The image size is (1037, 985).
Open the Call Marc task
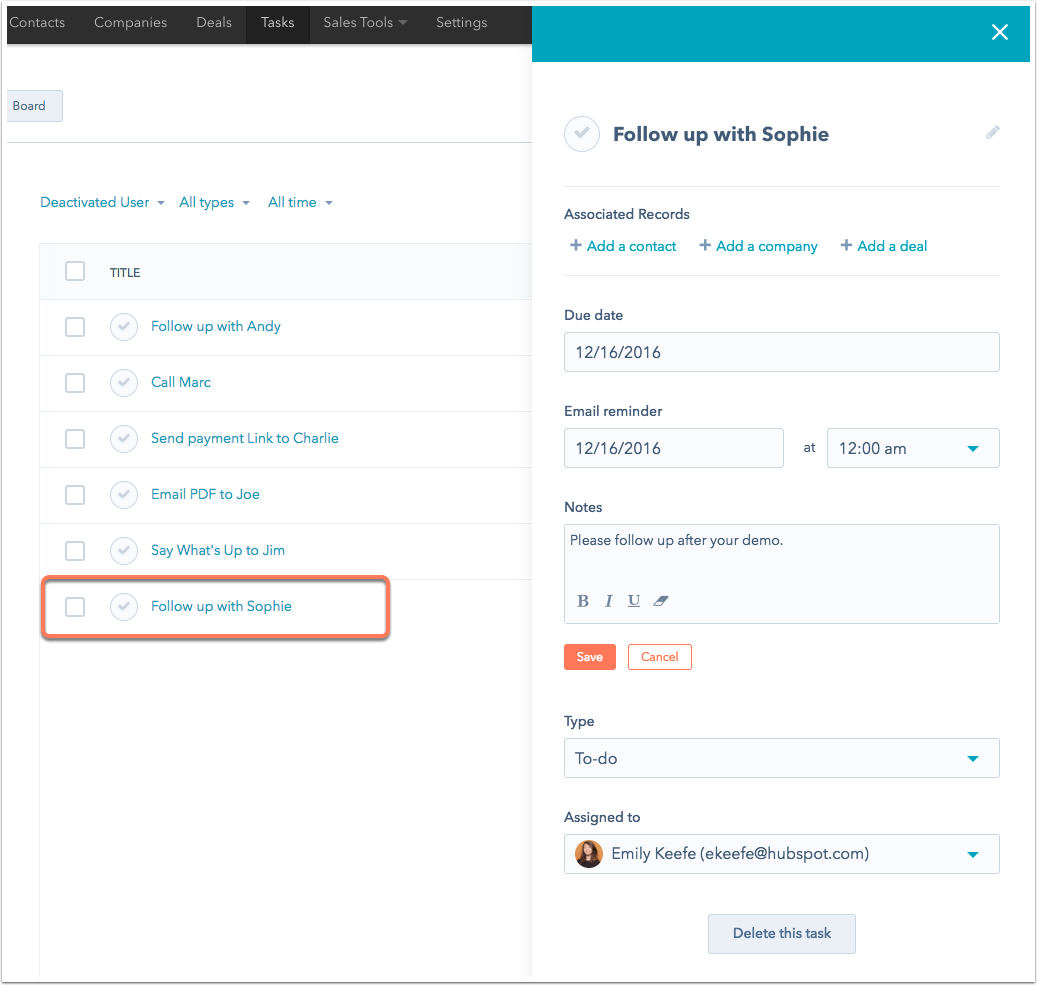(181, 382)
